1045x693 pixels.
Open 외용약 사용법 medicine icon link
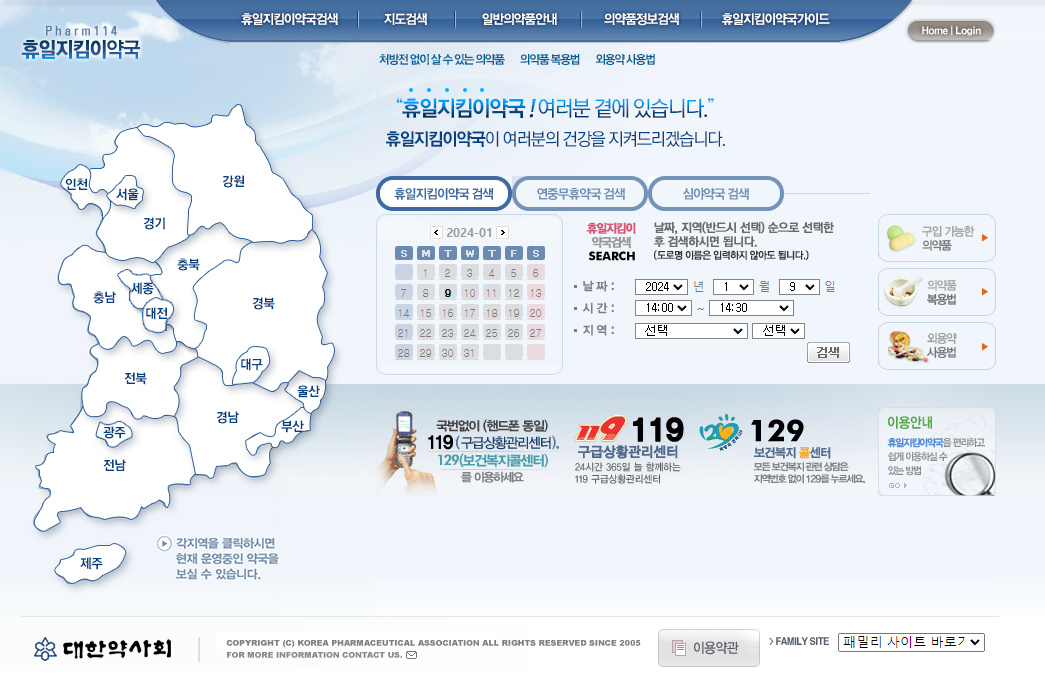tap(936, 346)
